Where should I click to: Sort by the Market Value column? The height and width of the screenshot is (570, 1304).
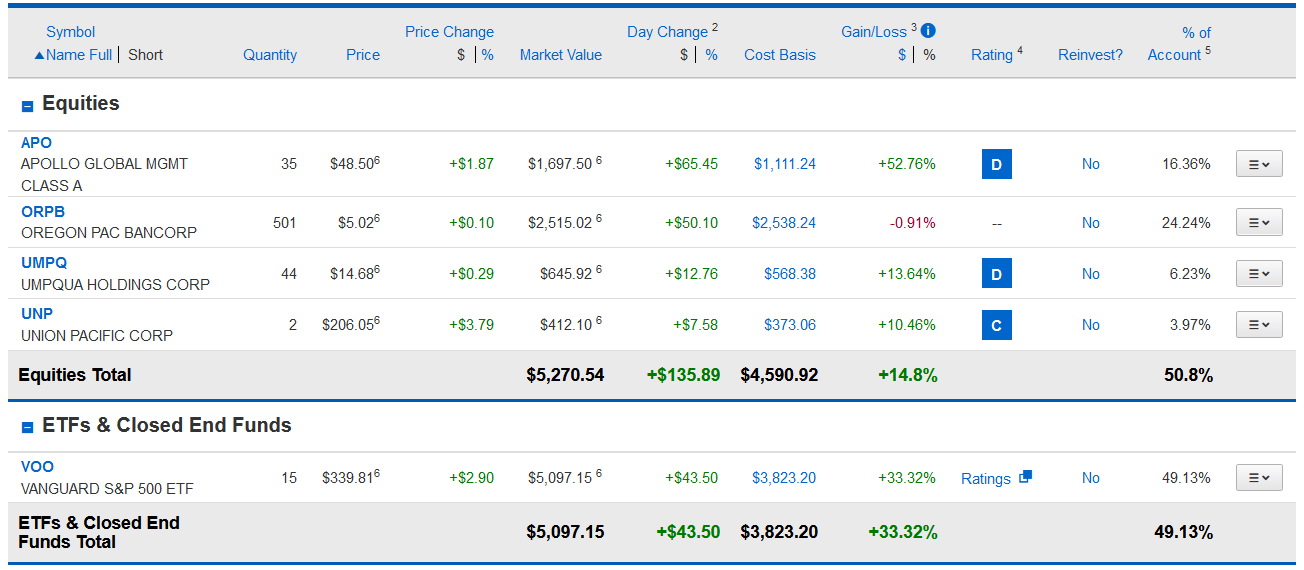click(x=561, y=55)
